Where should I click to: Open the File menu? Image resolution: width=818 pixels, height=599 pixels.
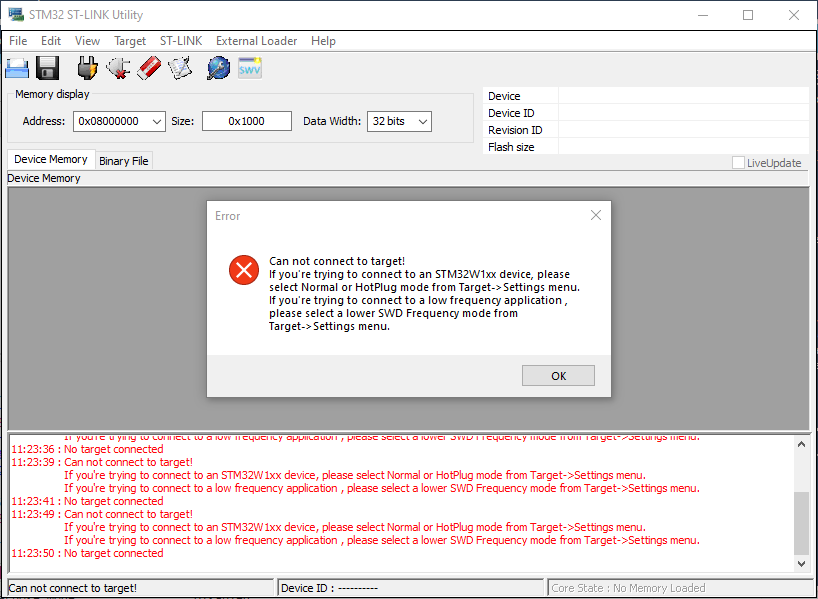(x=18, y=41)
